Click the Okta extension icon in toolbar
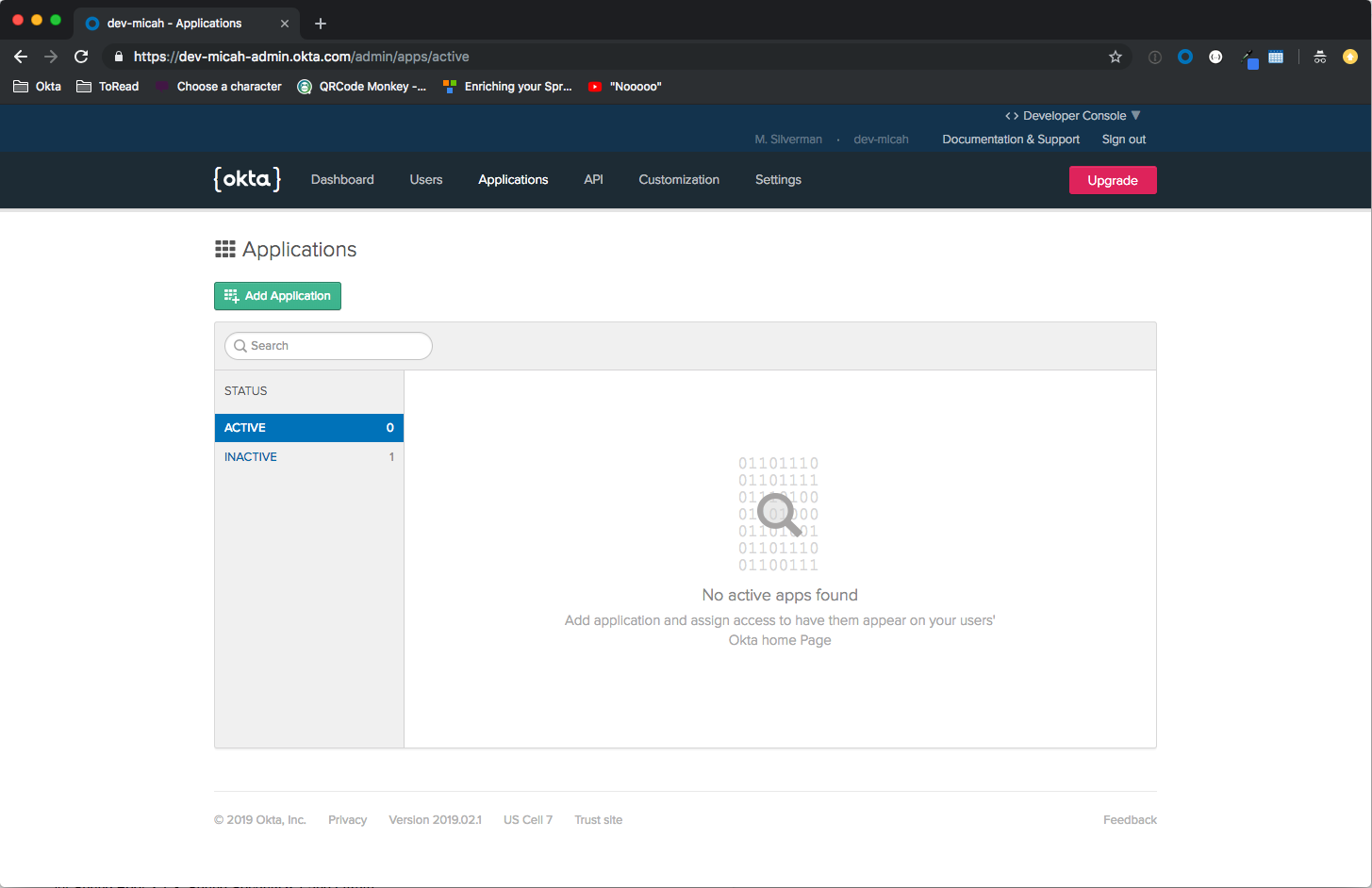 coord(1185,57)
